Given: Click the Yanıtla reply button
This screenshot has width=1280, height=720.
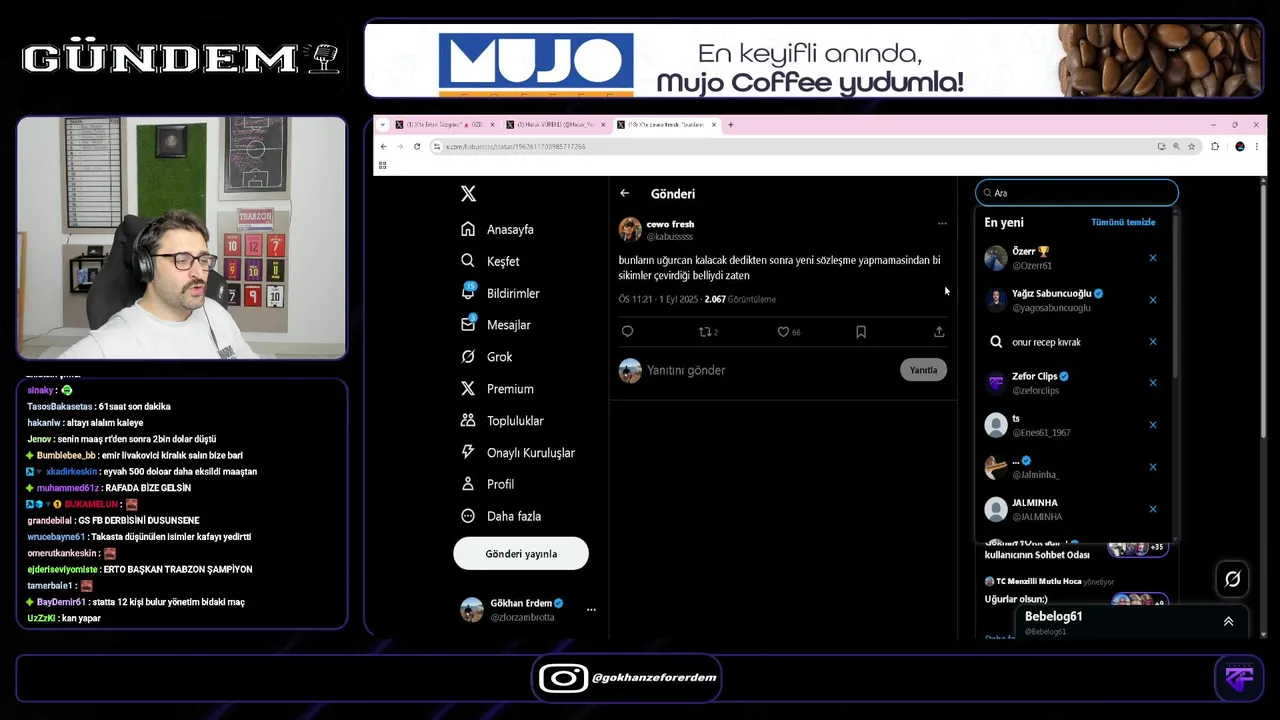Looking at the screenshot, I should click(x=923, y=370).
